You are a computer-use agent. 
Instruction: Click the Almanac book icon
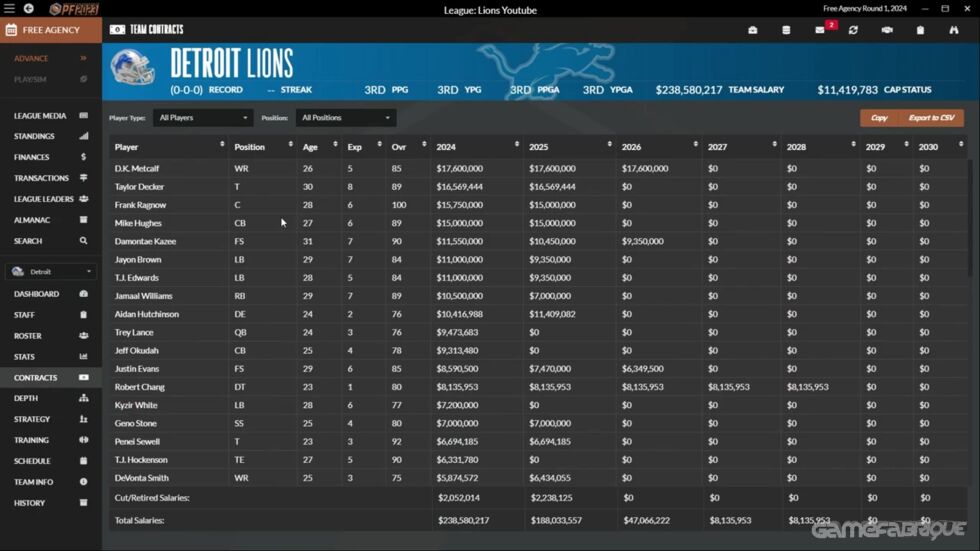point(84,219)
